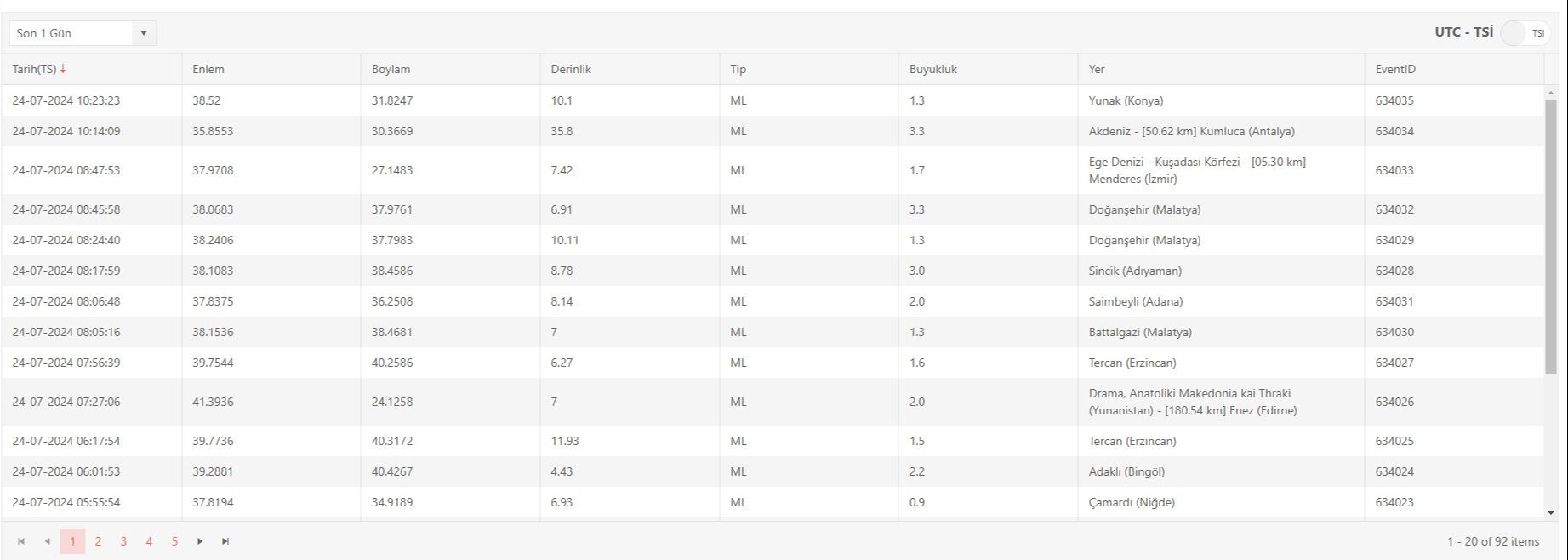Click the red sort arrow on Tarih(TS)
The height and width of the screenshot is (560, 1568).
pyautogui.click(x=63, y=69)
